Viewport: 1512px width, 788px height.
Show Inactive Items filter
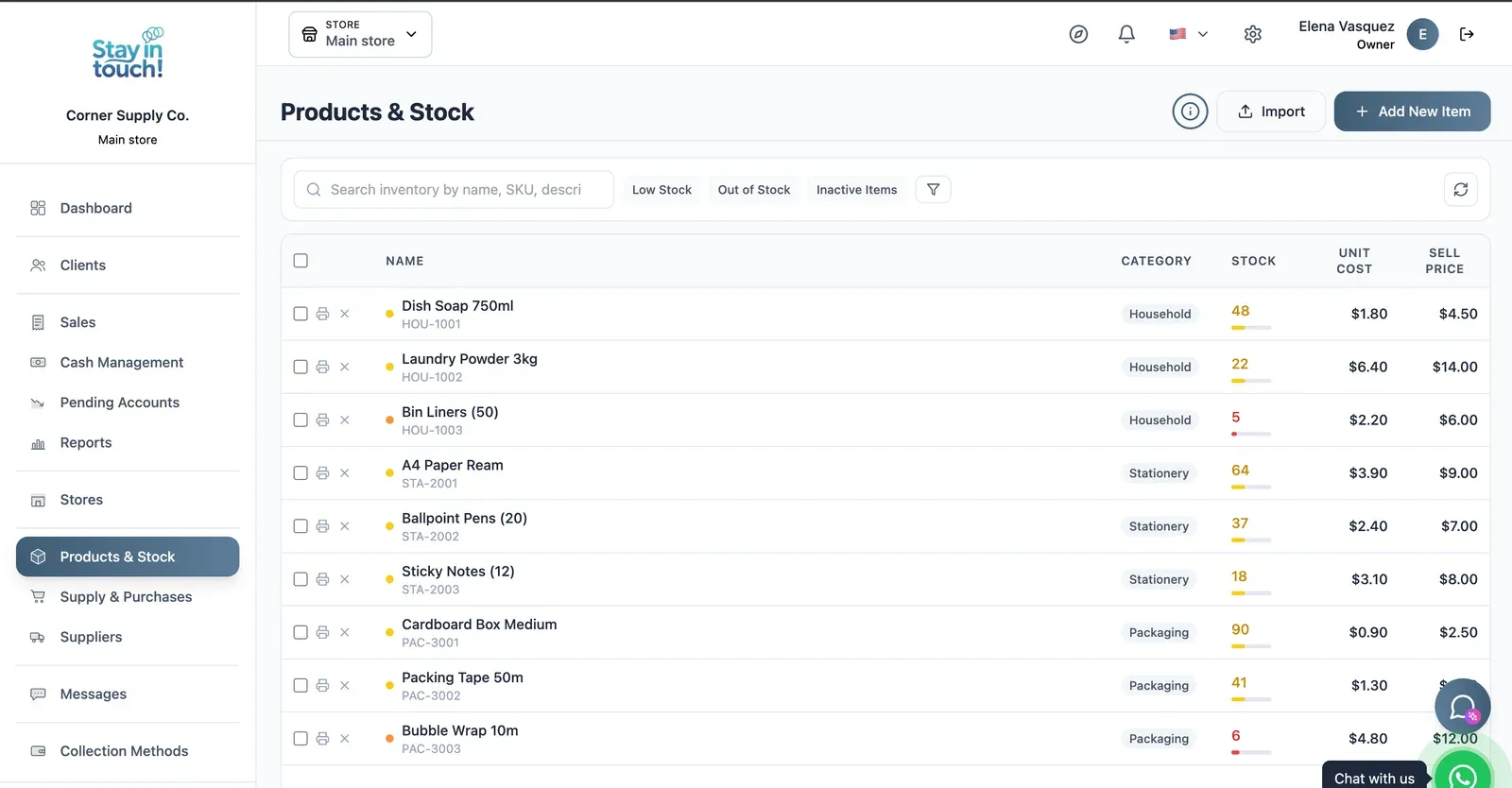(857, 190)
